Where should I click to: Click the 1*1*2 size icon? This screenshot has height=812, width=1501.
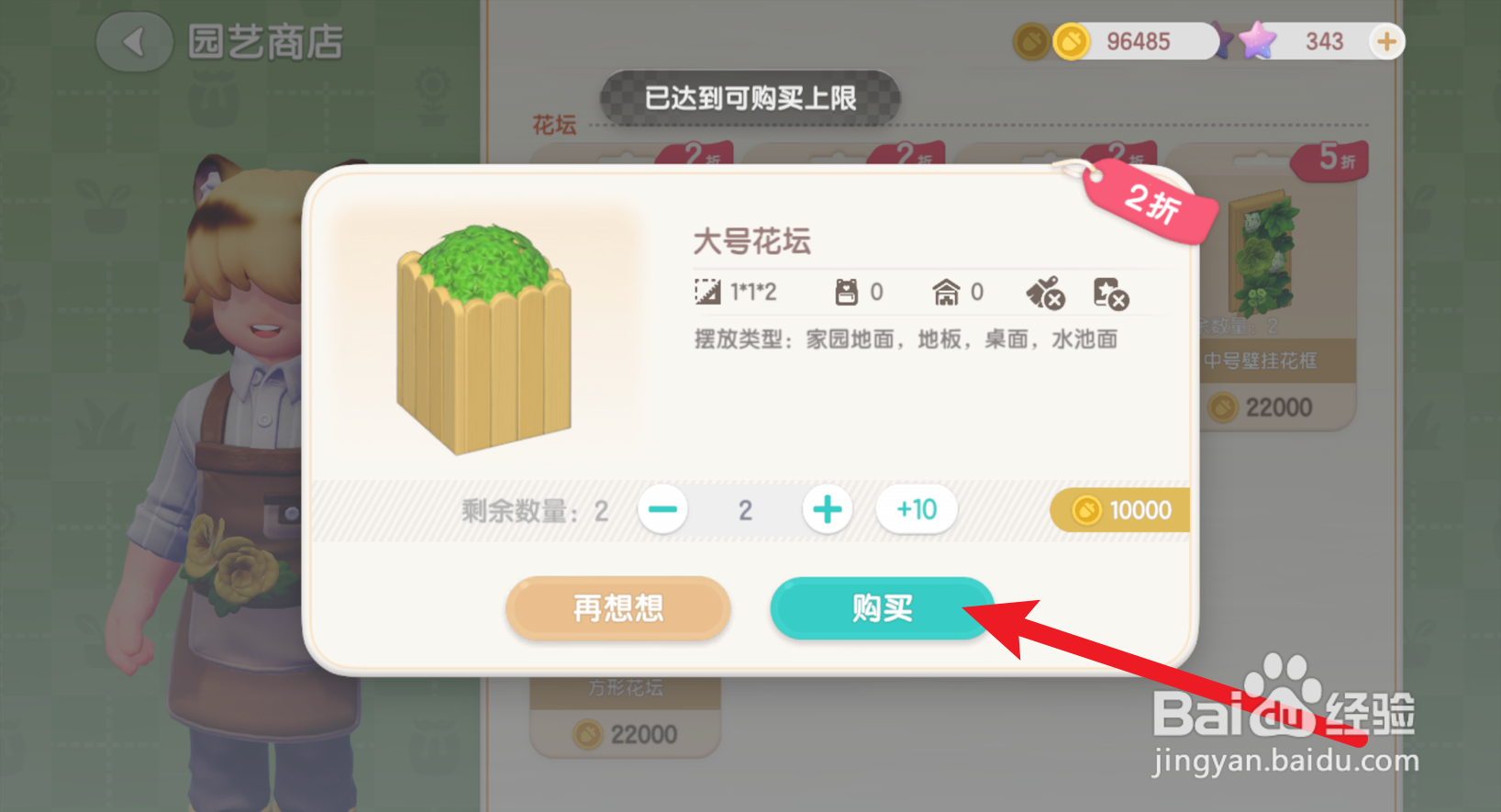point(707,292)
